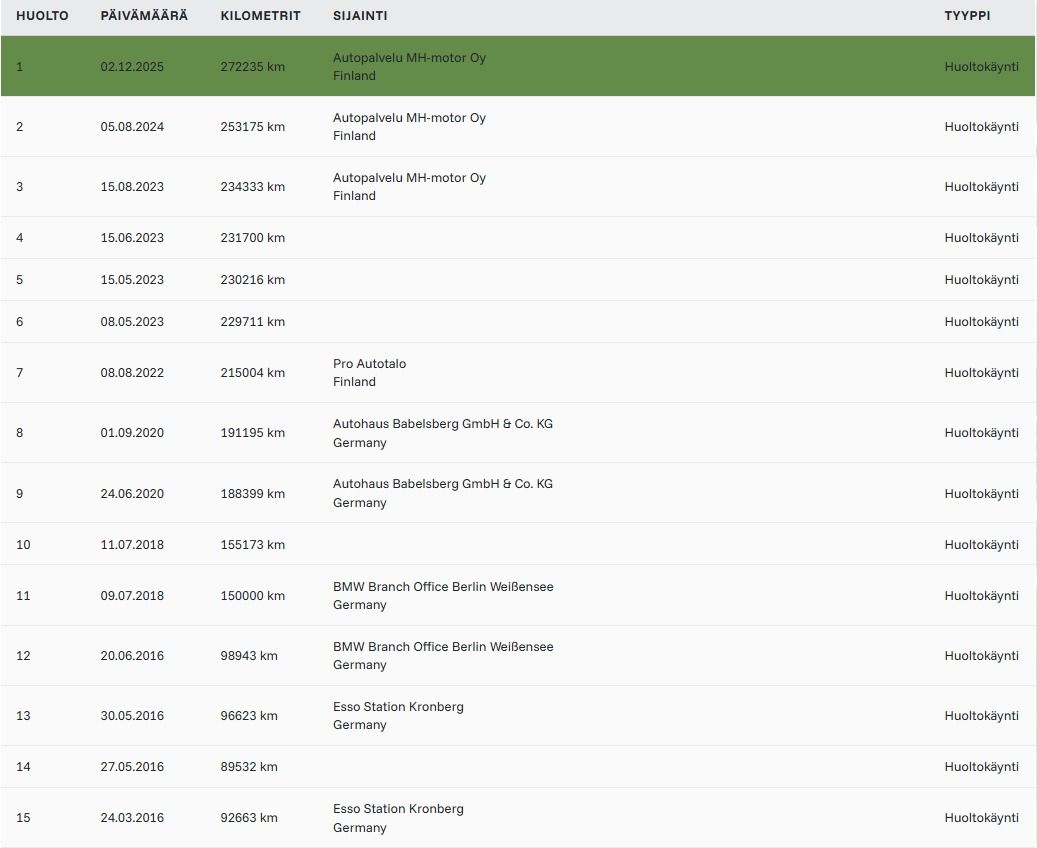
Task: Select service row 15 dated 24.03.2016
Action: tap(518, 818)
